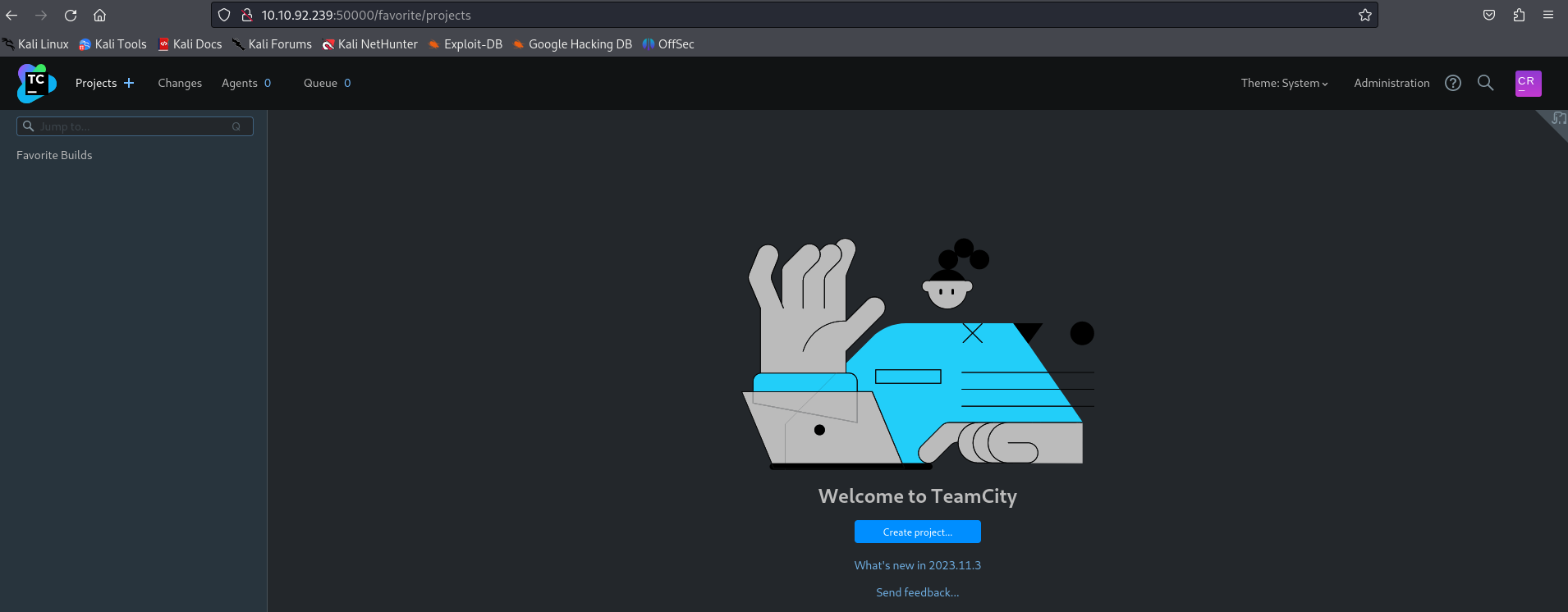Open the build Queue page
Screen dimensions: 1568x612
(327, 83)
